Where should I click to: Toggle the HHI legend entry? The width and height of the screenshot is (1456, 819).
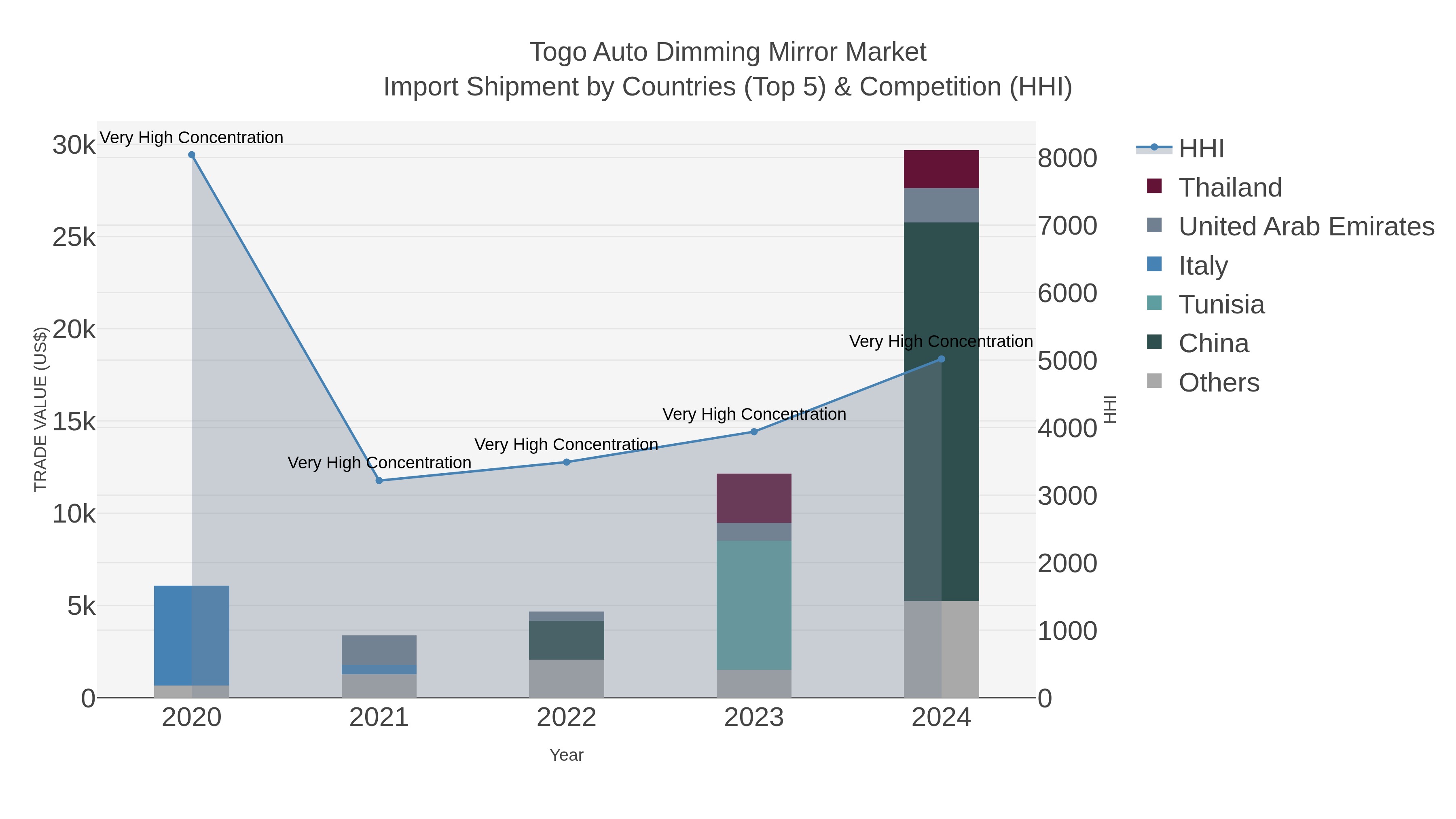pos(1180,149)
